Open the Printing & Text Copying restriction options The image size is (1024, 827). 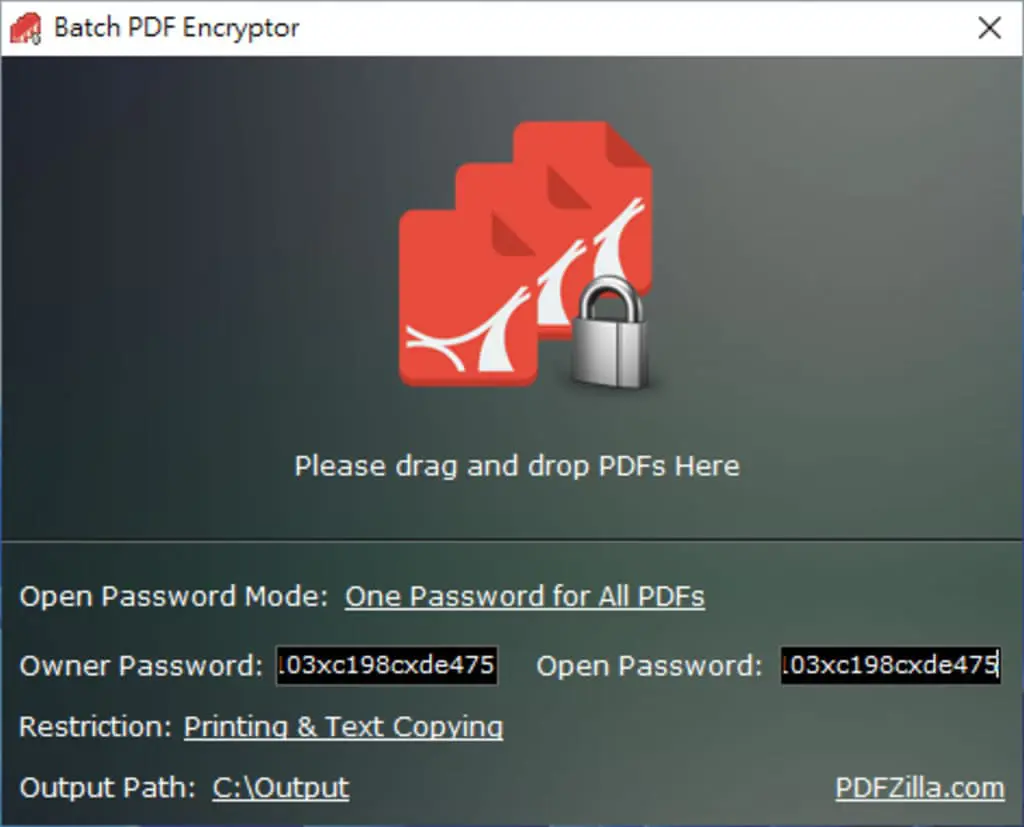tap(344, 726)
